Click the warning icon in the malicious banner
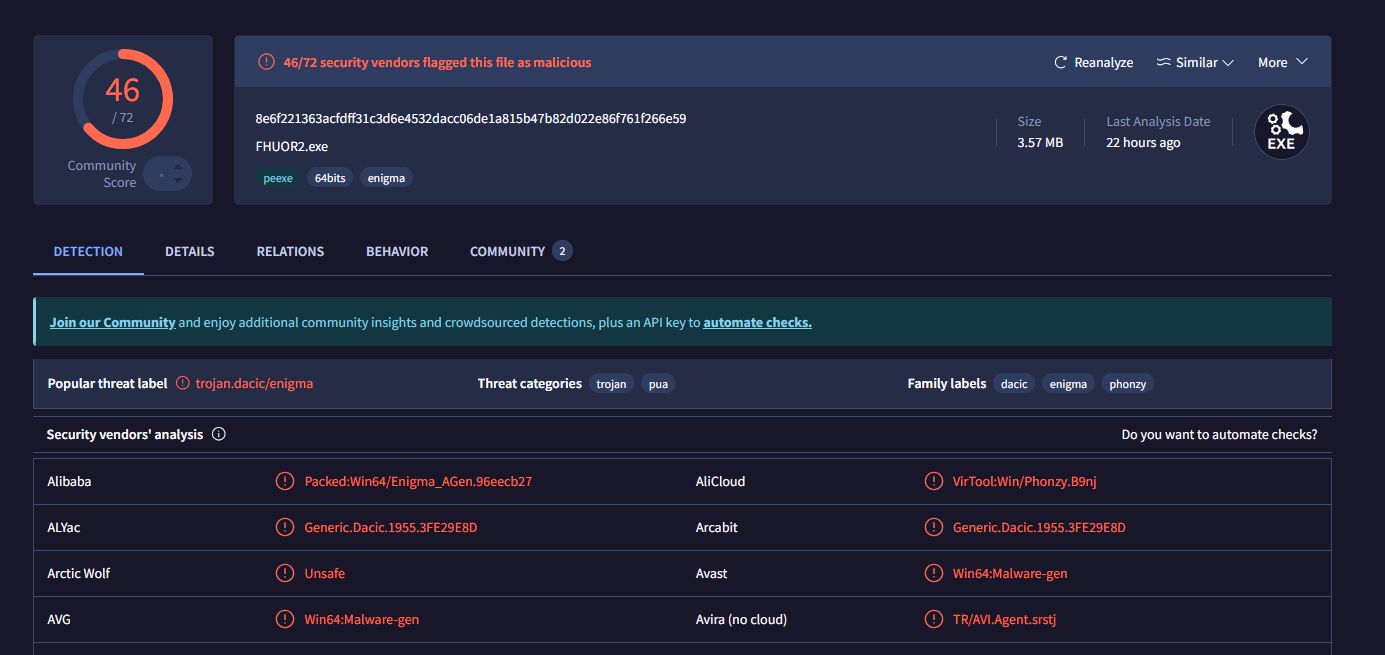 (266, 62)
